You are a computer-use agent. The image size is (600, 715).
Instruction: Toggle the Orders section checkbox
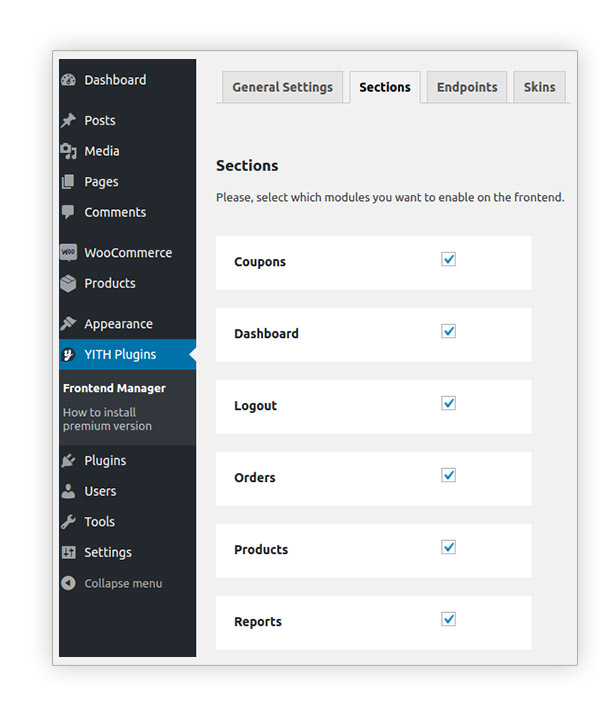tap(448, 475)
